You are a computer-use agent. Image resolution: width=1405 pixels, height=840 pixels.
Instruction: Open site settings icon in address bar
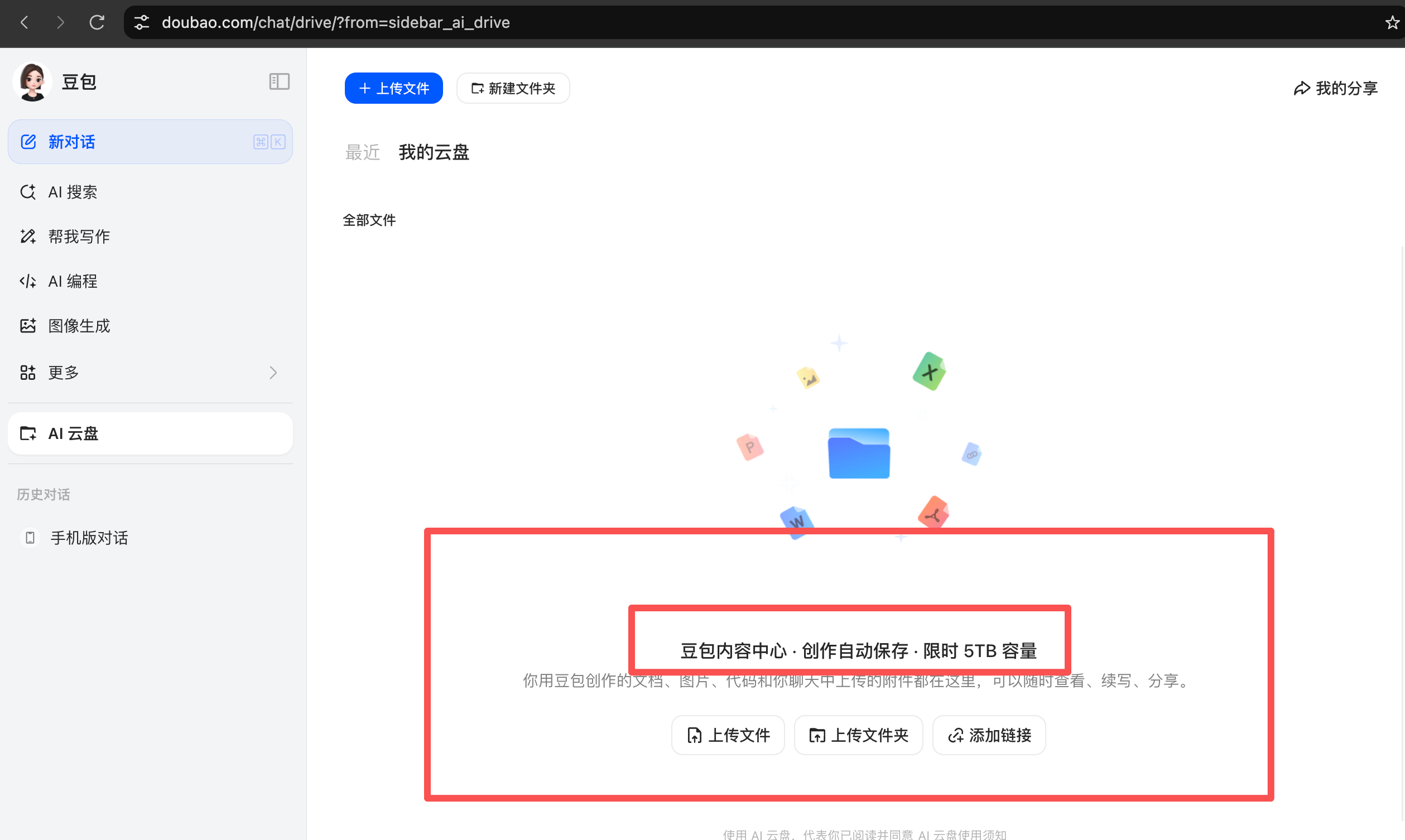[142, 23]
